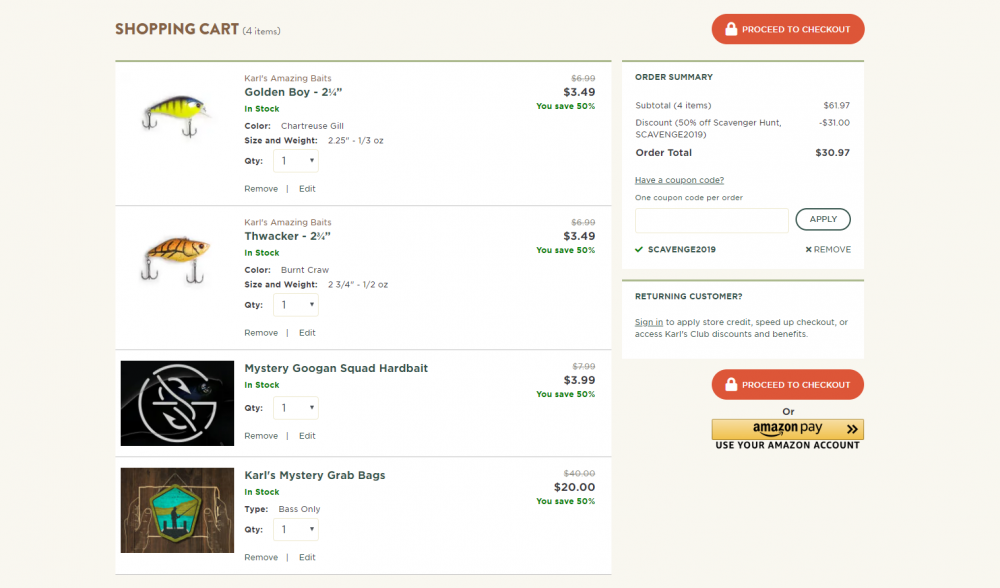Click the top Proceed to Checkout button

(x=788, y=29)
